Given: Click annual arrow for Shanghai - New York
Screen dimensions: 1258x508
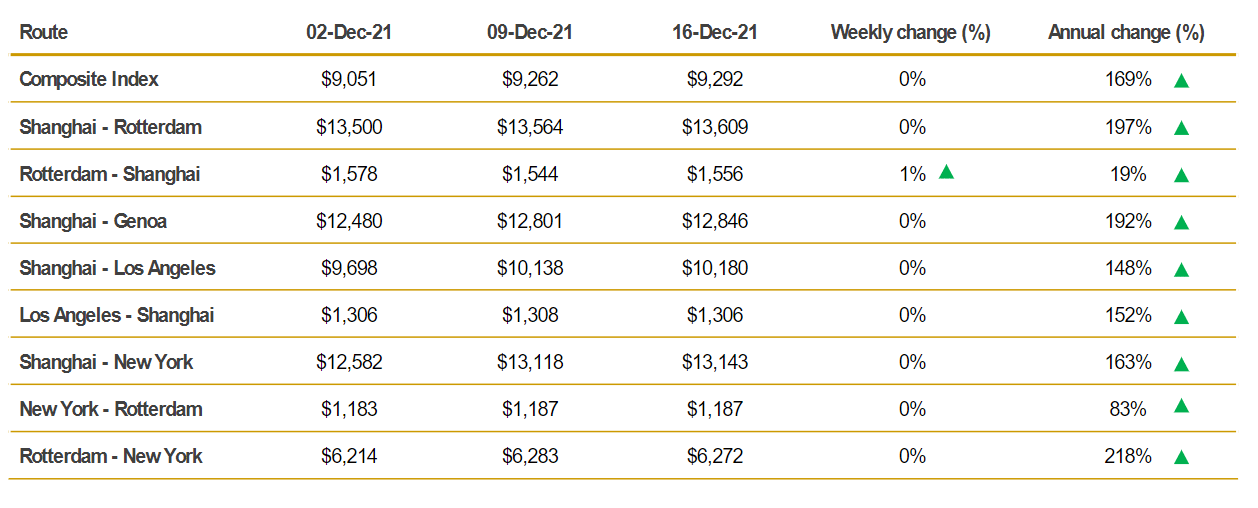Looking at the screenshot, I should (1181, 363).
